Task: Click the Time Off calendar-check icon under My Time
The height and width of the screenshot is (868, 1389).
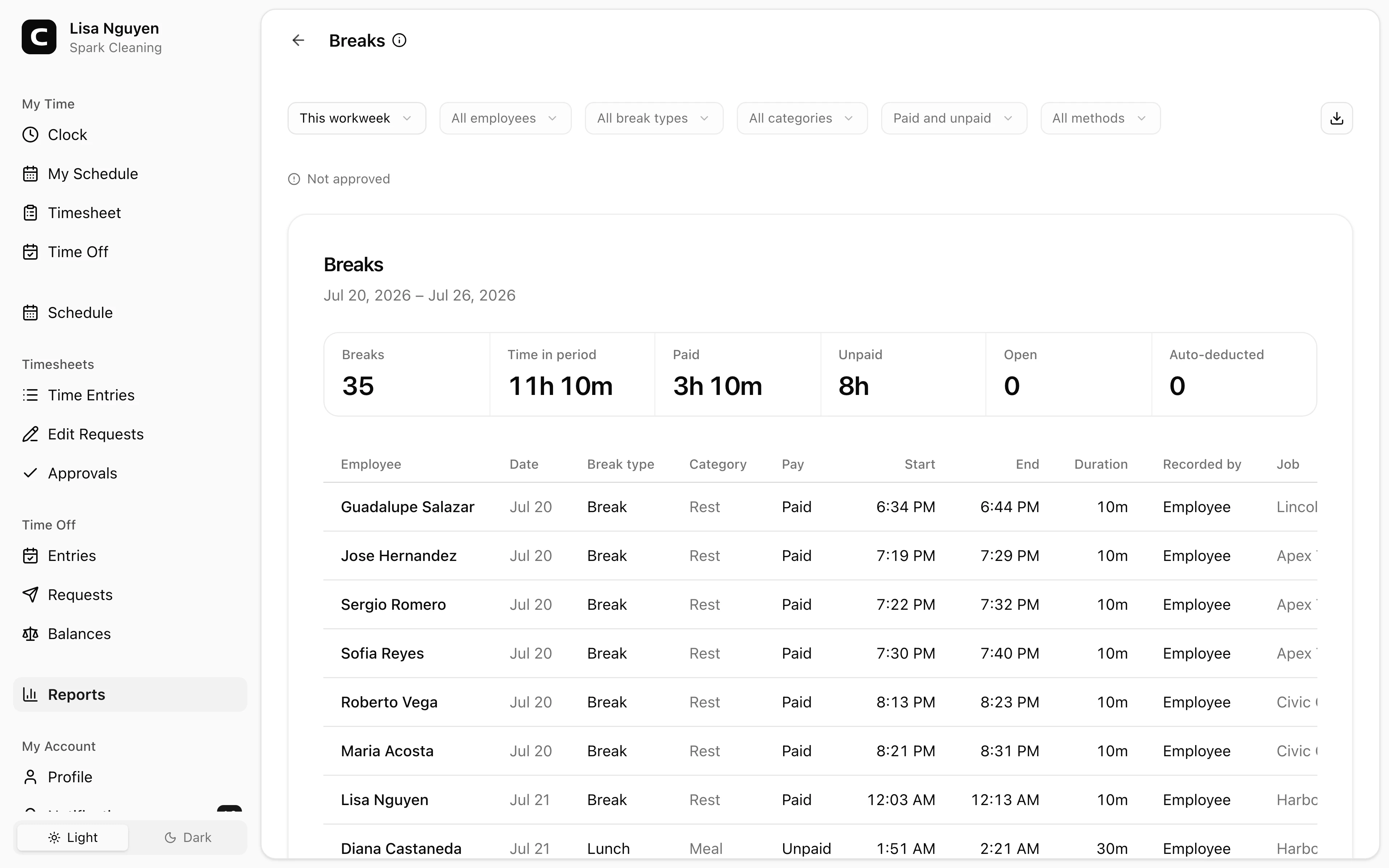Action: (30, 252)
